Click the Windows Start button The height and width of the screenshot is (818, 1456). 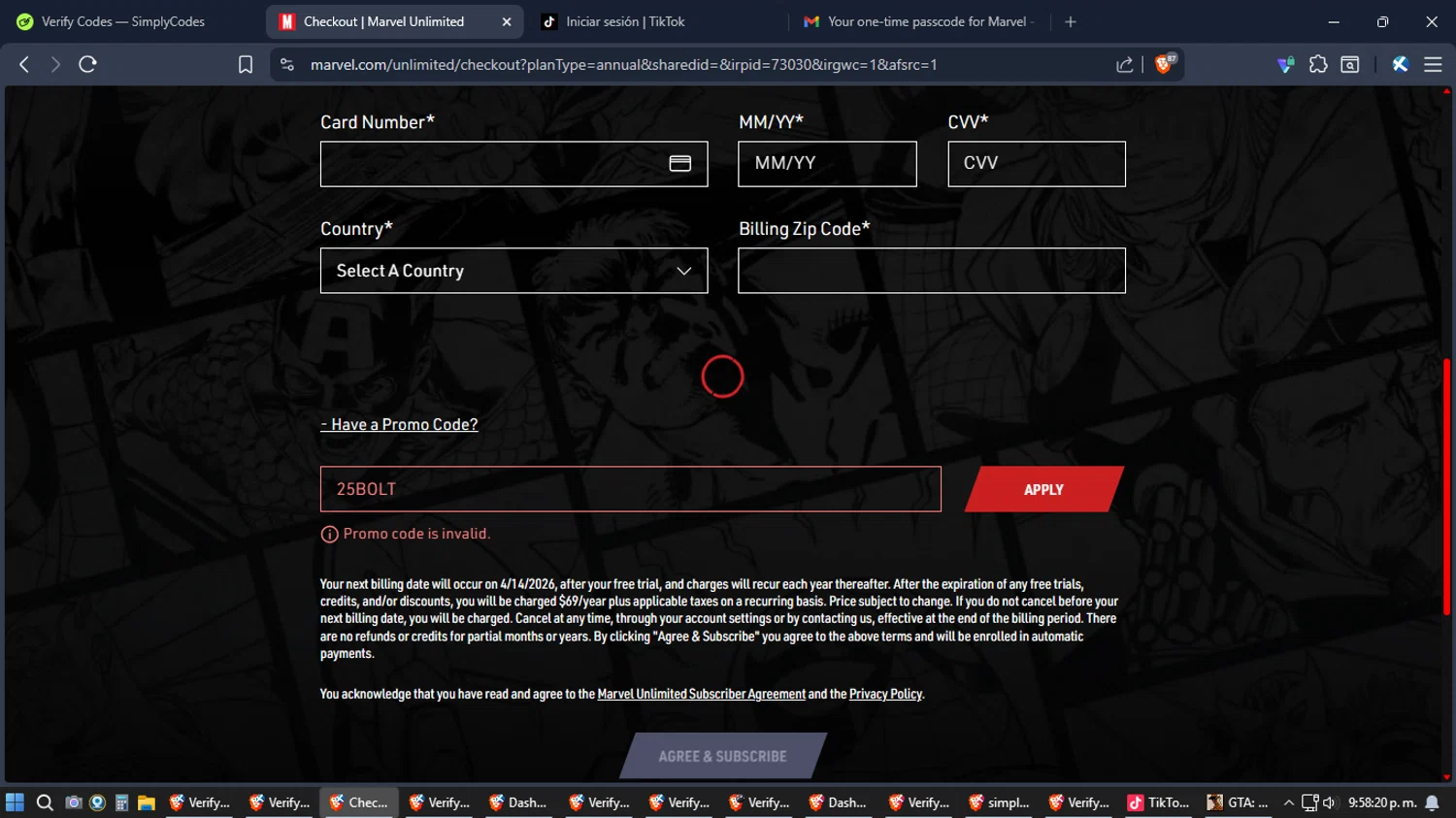[15, 802]
